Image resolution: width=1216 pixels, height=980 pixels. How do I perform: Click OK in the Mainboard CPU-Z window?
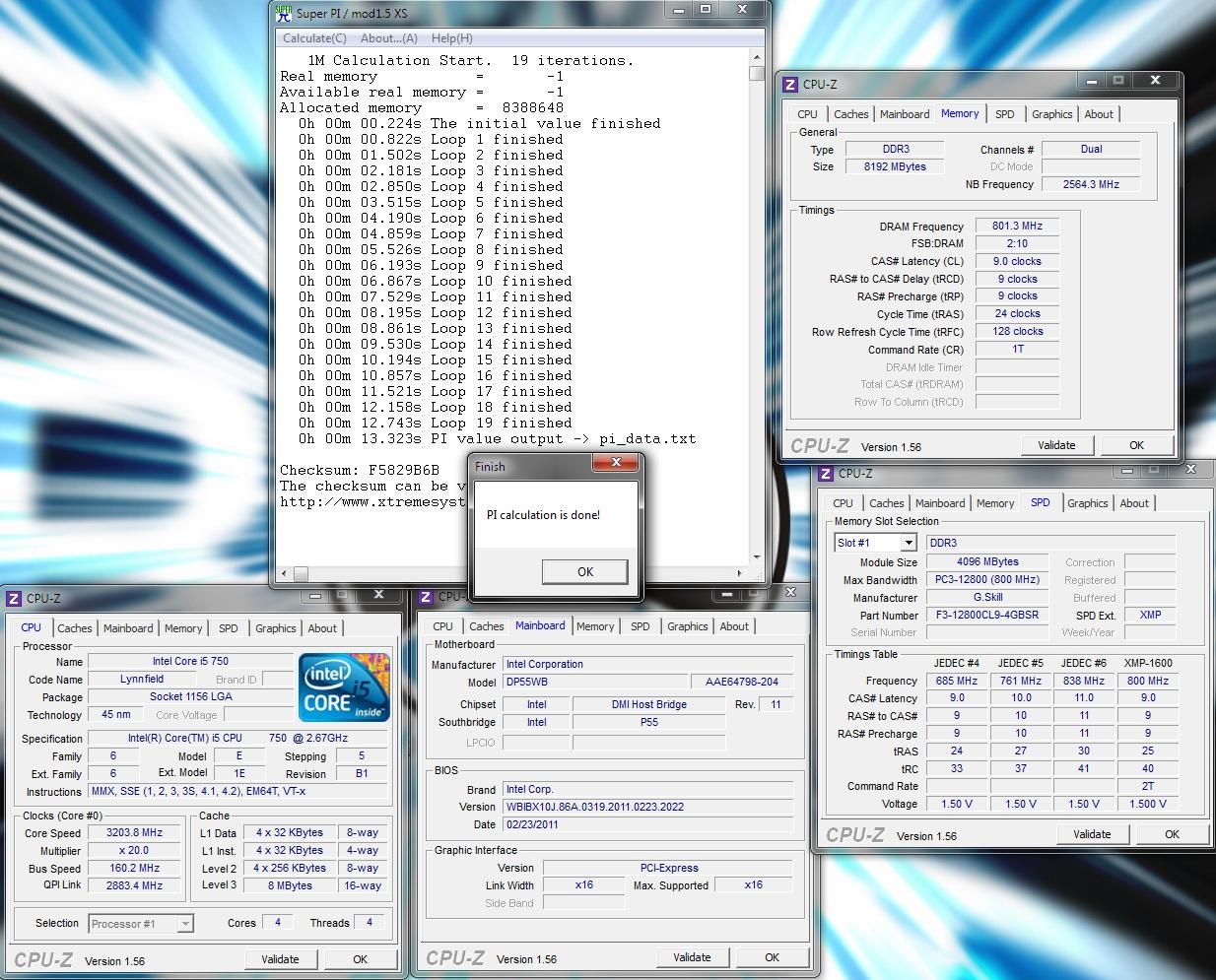772,957
